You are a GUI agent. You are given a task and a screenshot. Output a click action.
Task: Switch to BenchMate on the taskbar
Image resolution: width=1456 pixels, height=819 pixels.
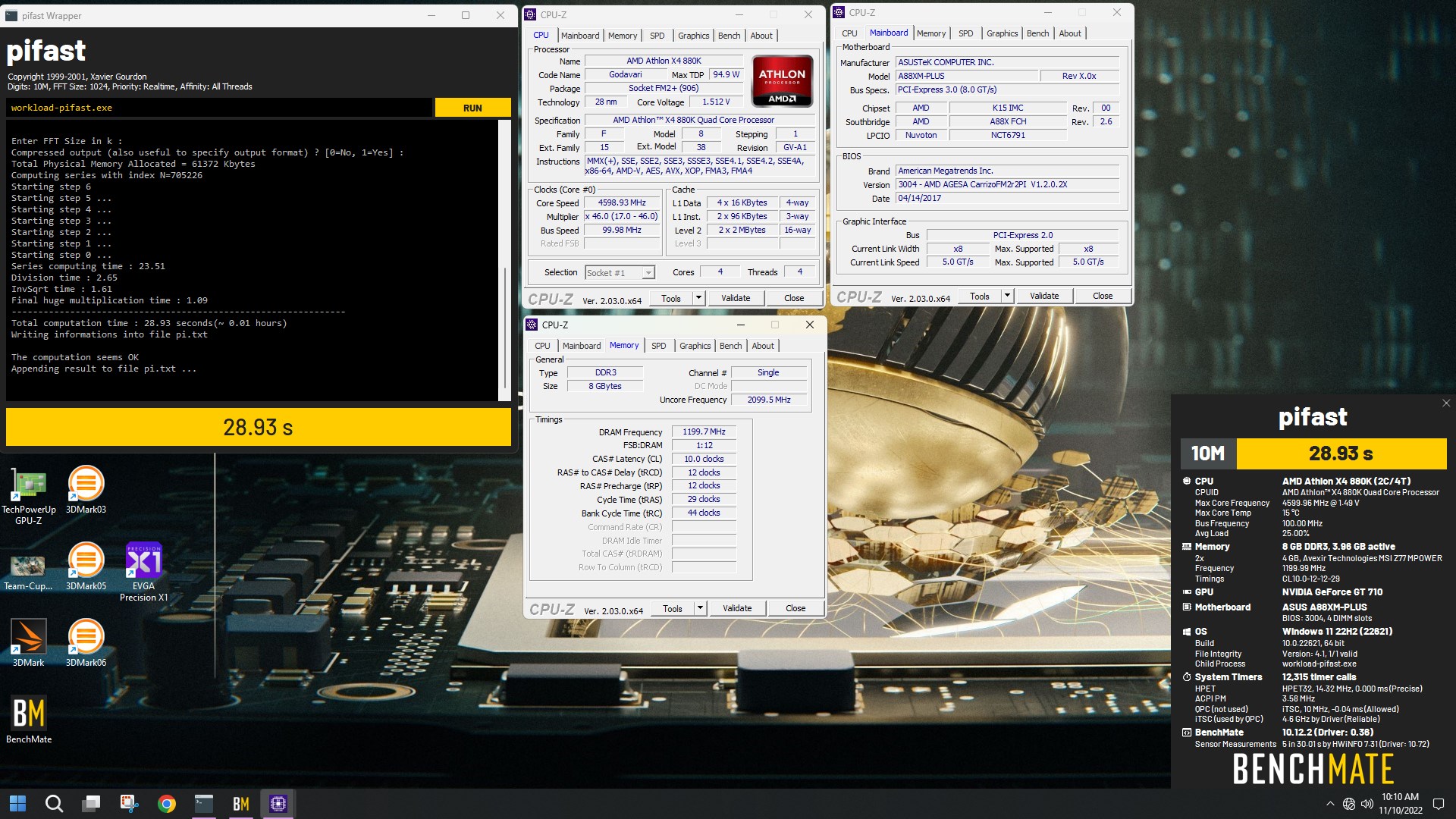(x=240, y=803)
